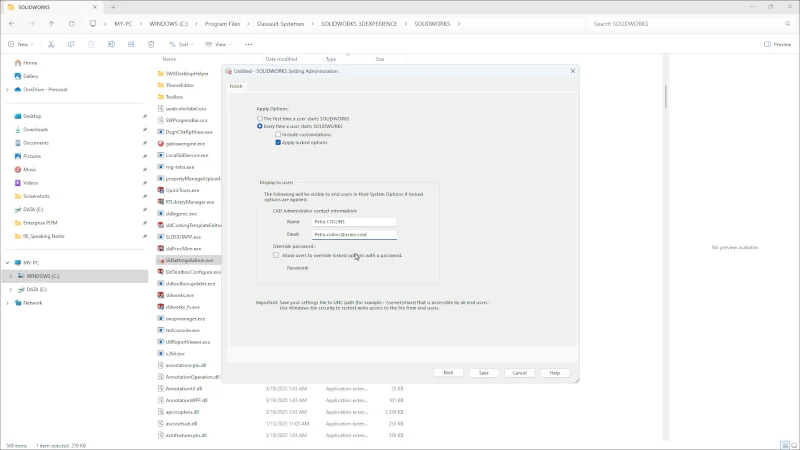Click the Search SOLIDWORKS box
The height and width of the screenshot is (450, 800).
coord(690,23)
